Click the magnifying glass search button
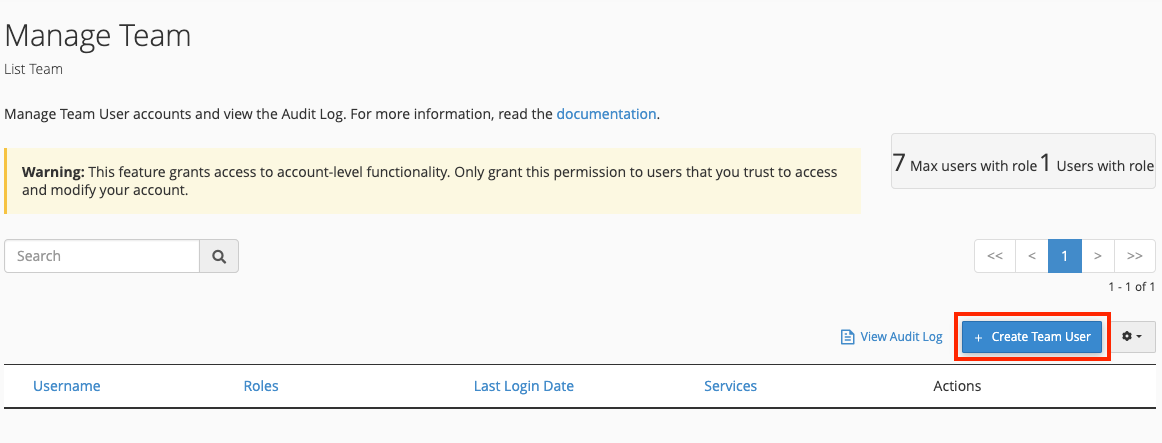Viewport: 1162px width, 443px height. pyautogui.click(x=219, y=256)
